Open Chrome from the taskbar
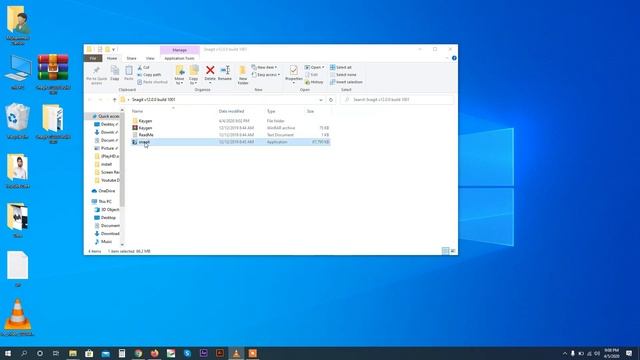 (x=138, y=353)
